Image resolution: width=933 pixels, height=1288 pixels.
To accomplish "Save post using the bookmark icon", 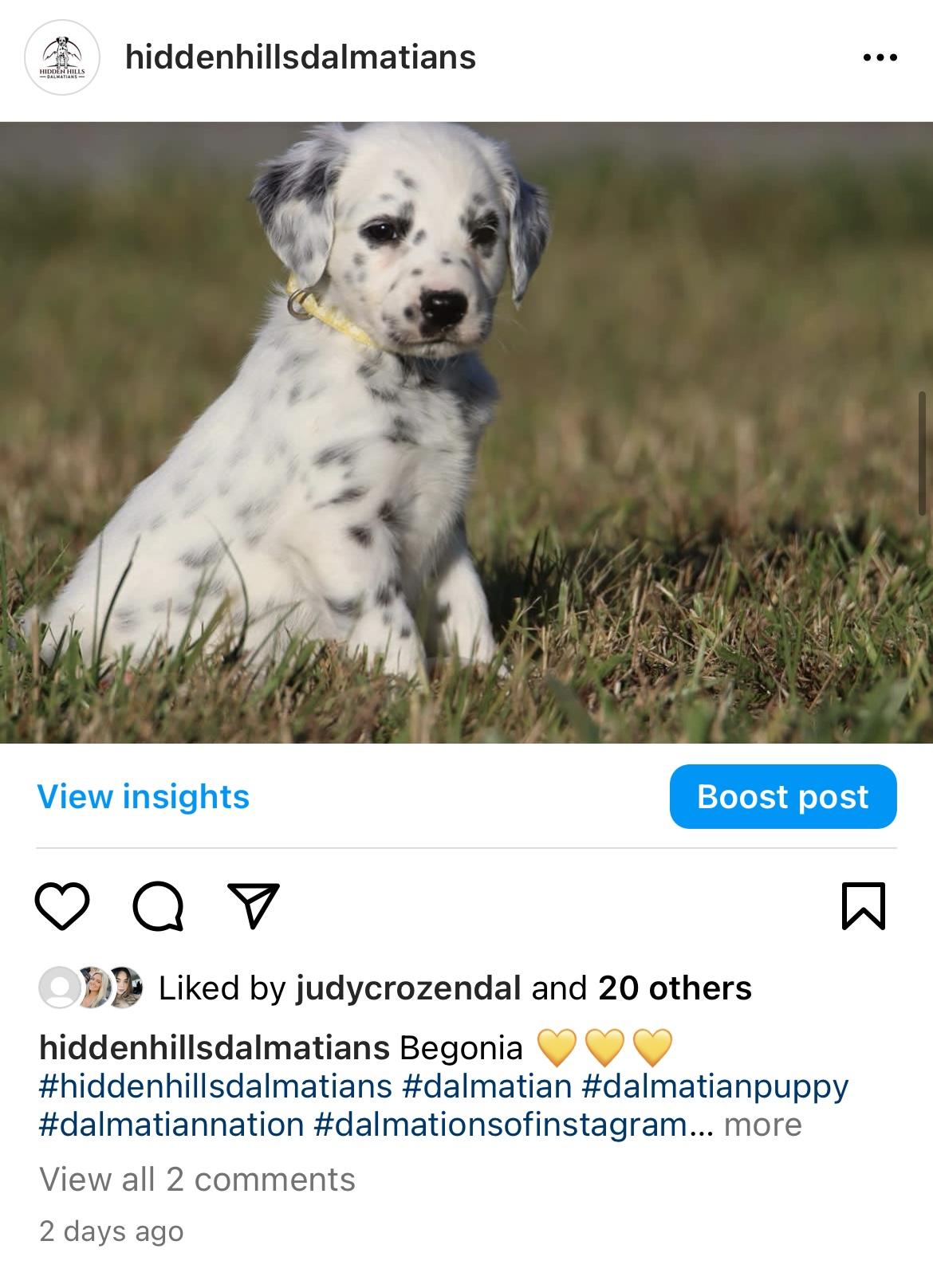I will coord(864,906).
